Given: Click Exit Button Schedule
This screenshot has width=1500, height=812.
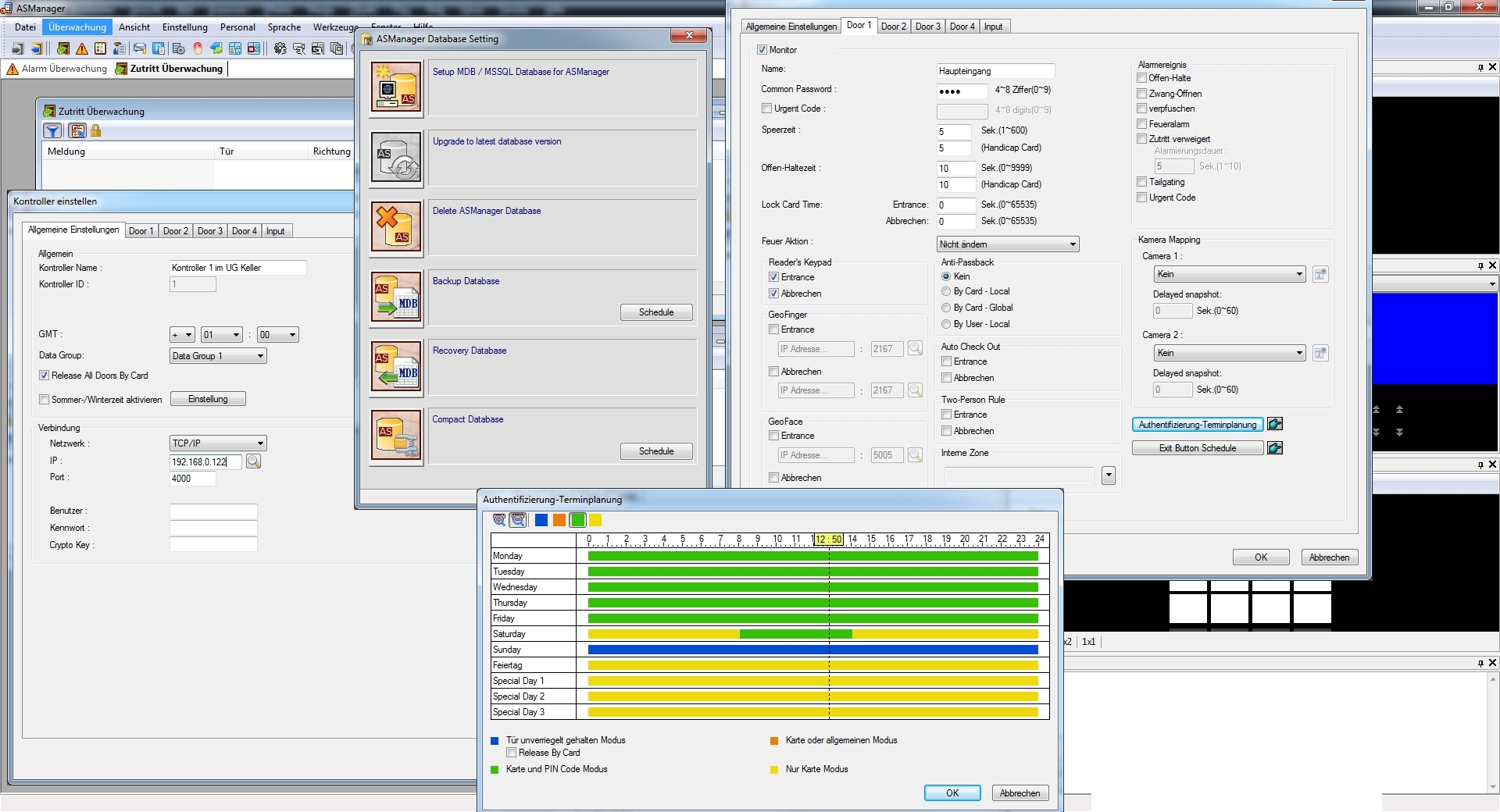Looking at the screenshot, I should (1198, 447).
